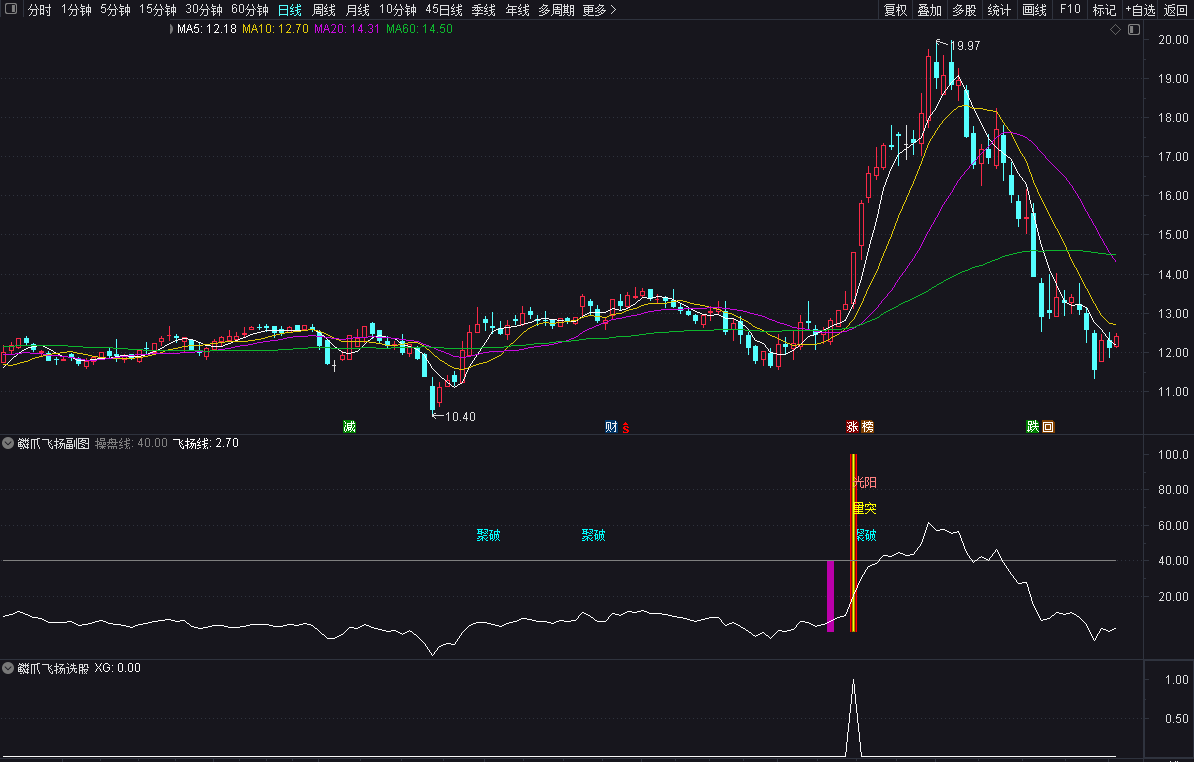Screen dimensions: 1194x762
Task: Expand the 飞扬副图 indicator dropdown
Action: coord(8,443)
